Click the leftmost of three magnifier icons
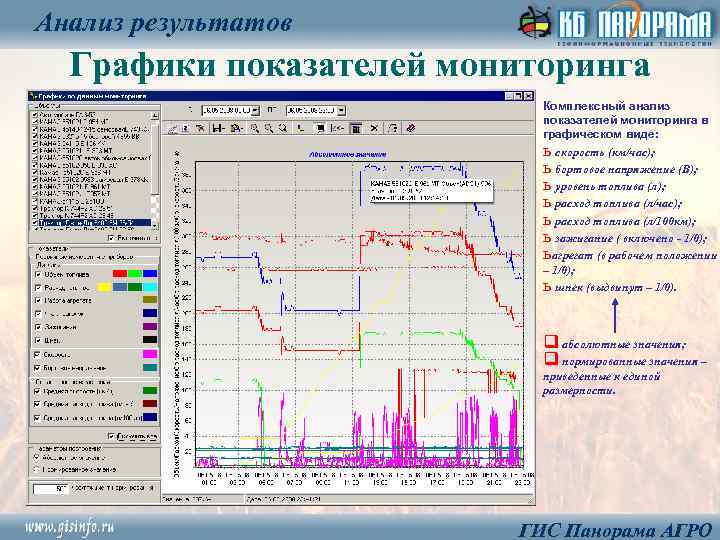 254,129
